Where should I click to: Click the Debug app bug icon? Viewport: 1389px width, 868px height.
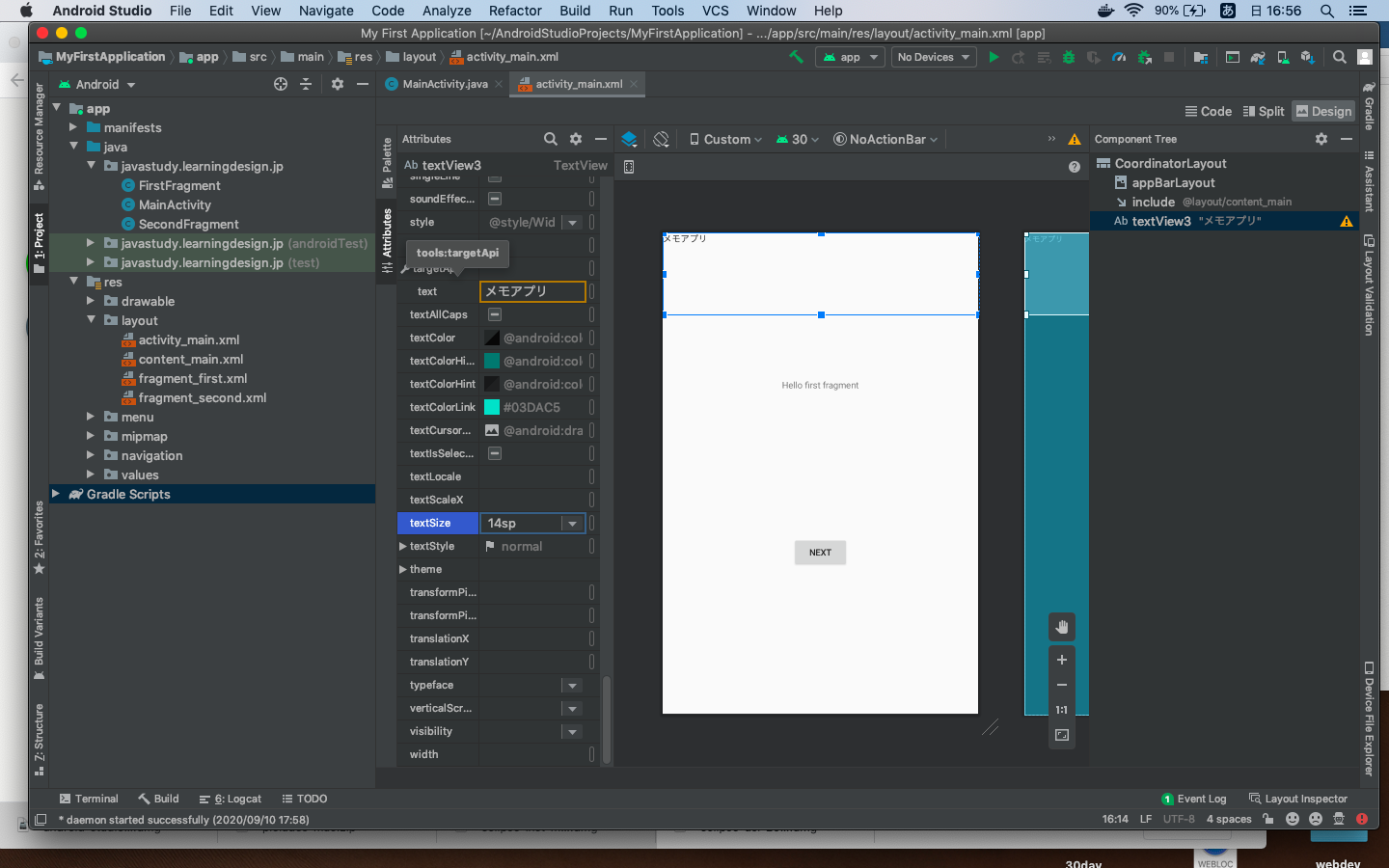coord(1069,57)
